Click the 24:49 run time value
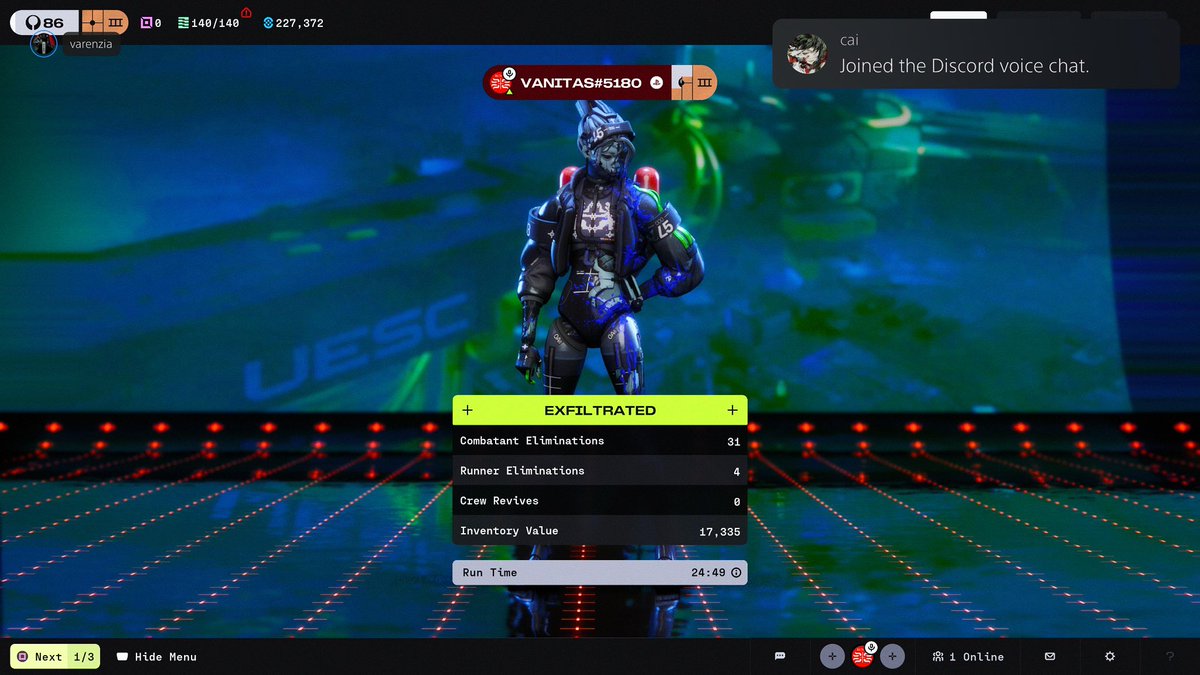 (x=709, y=573)
